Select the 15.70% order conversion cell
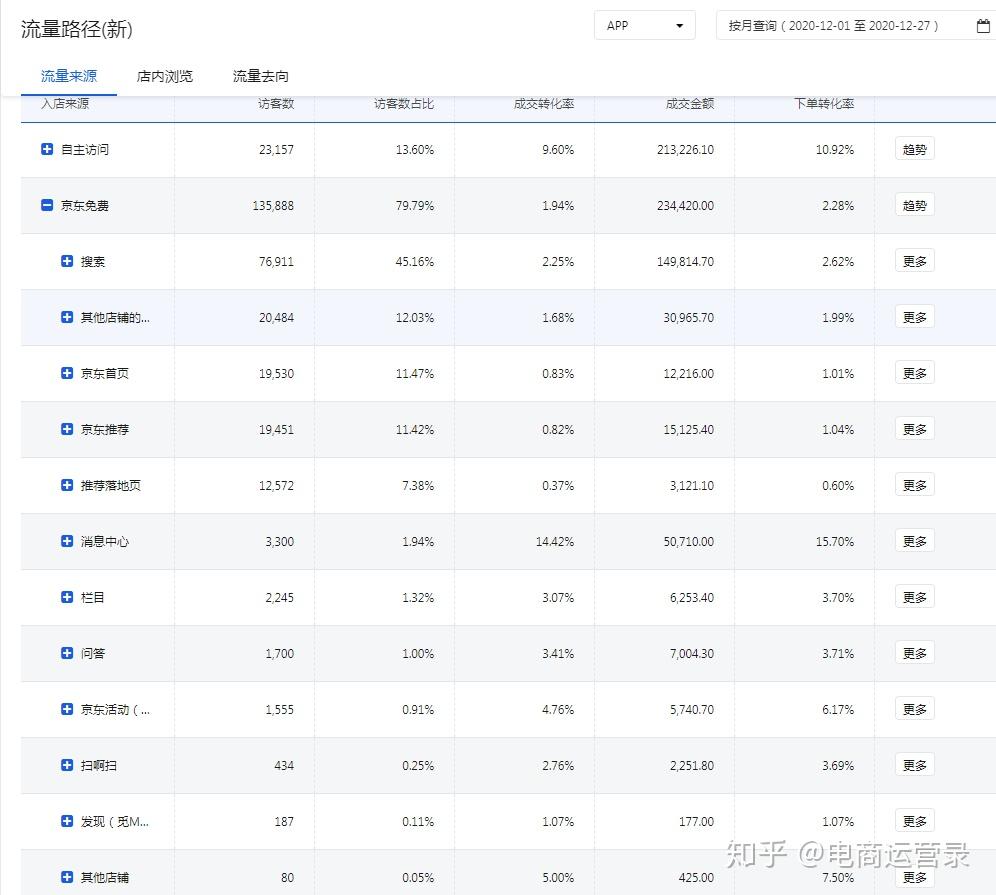Viewport: 996px width, 895px height. pyautogui.click(x=835, y=542)
